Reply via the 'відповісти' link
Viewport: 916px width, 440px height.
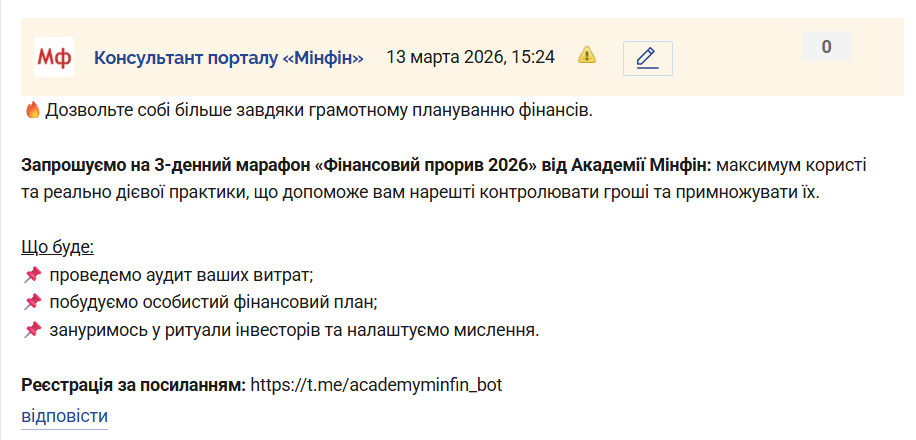pyautogui.click(x=64, y=416)
